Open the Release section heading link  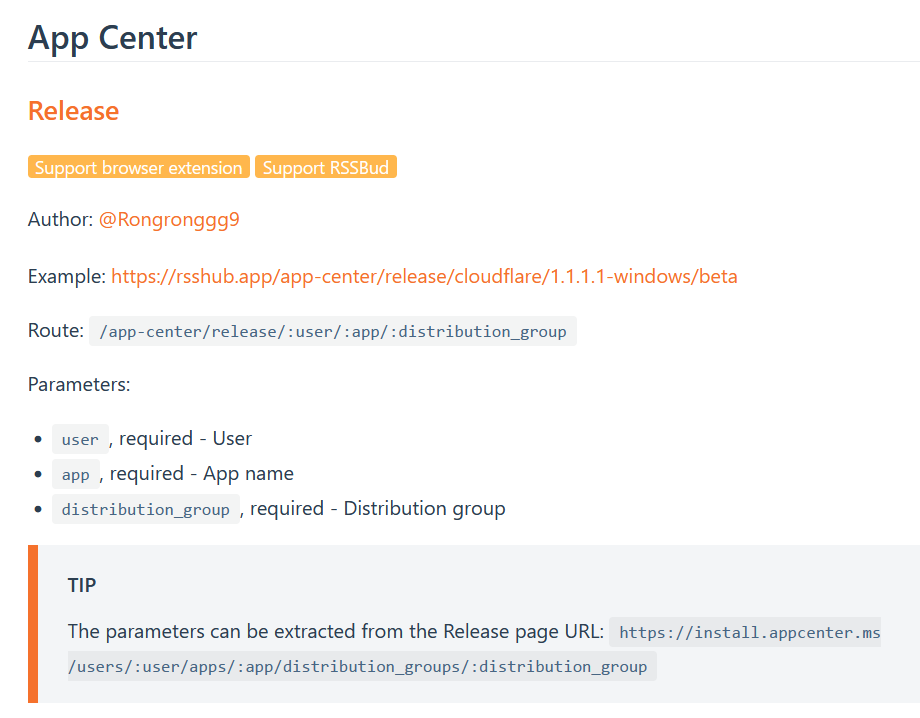coord(73,111)
